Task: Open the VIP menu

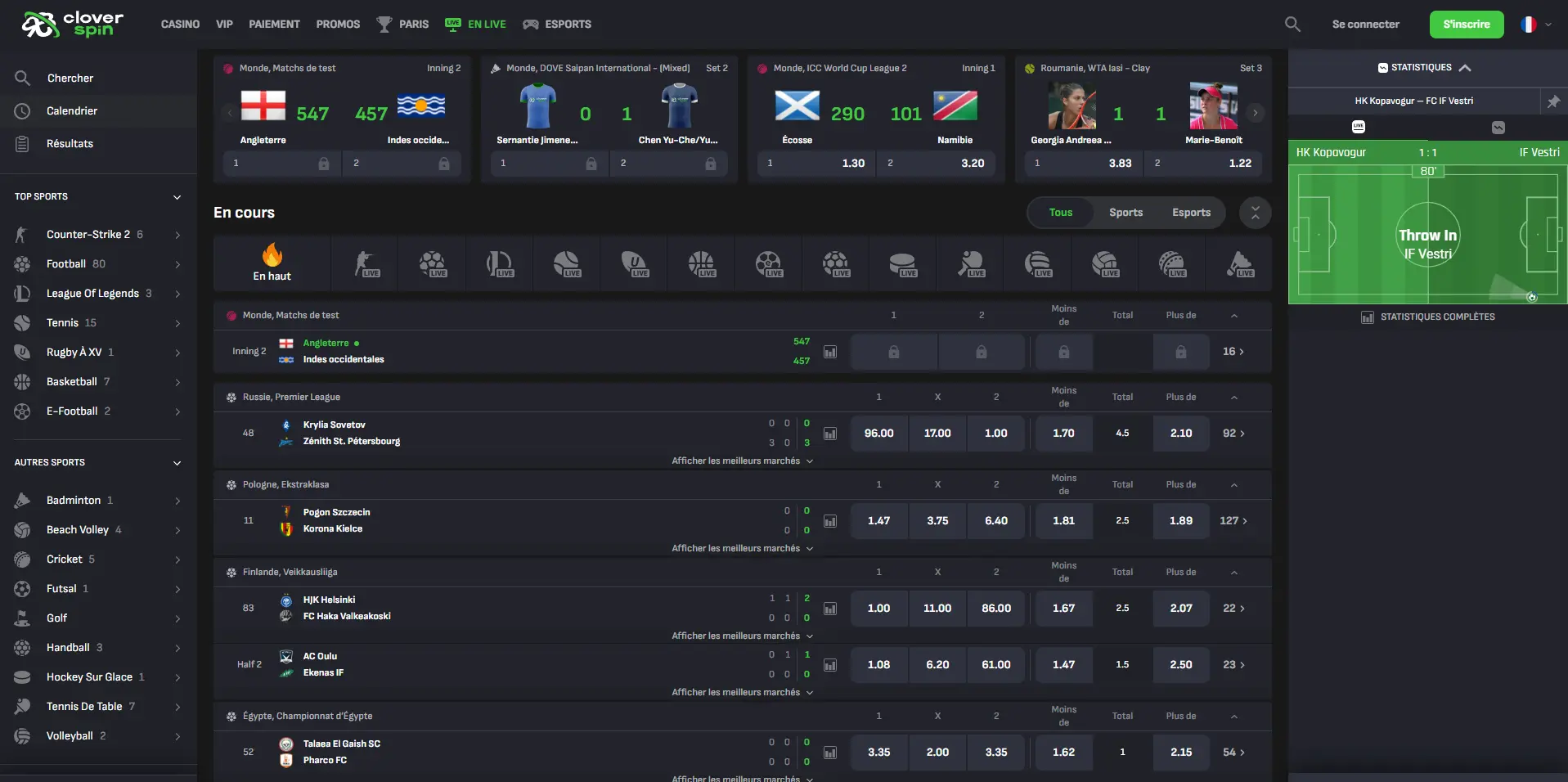Action: 224,25
